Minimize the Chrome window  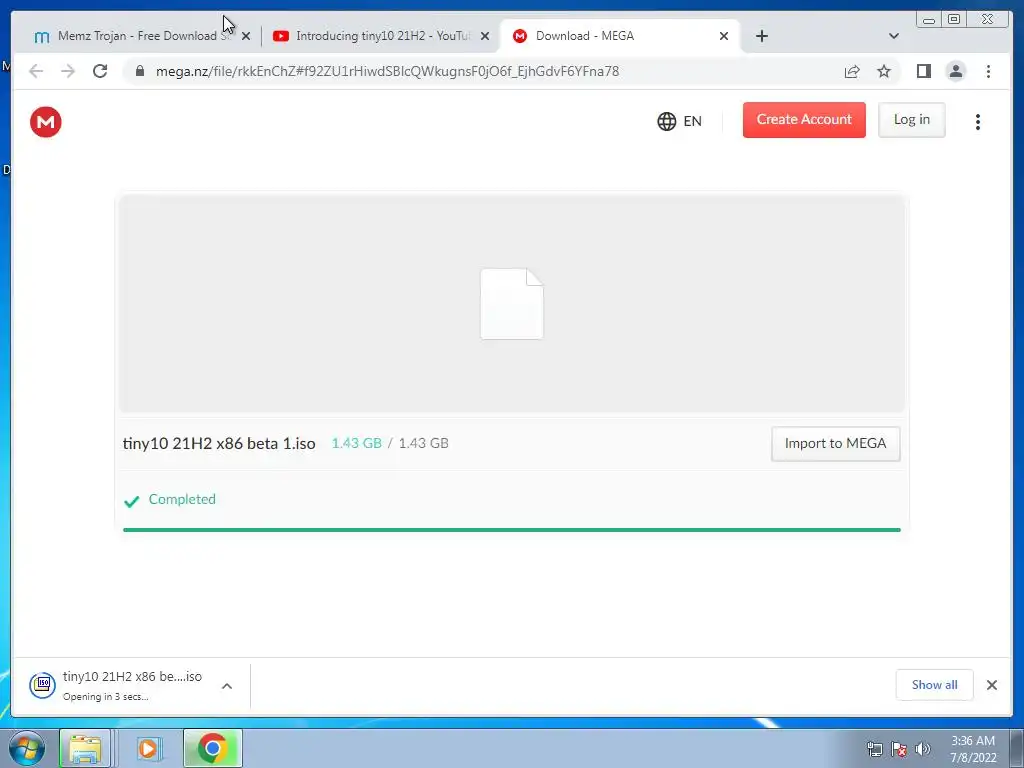coord(929,20)
